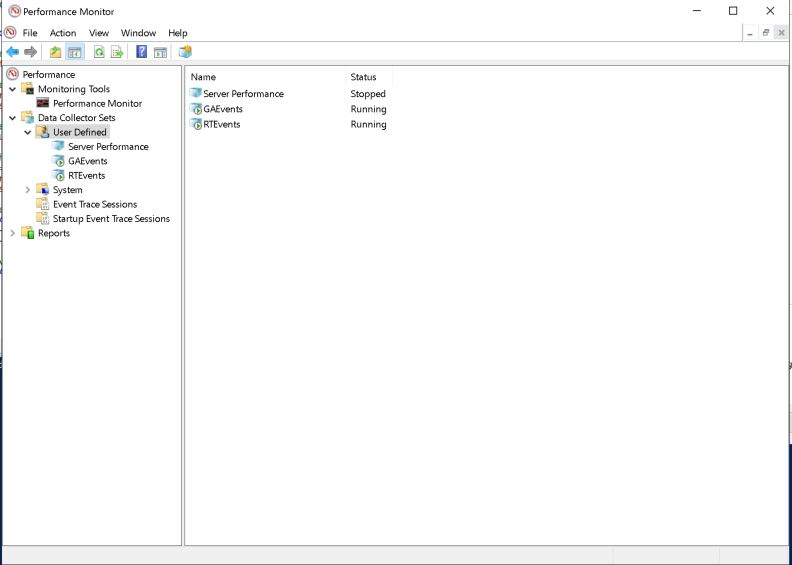792x565 pixels.
Task: Click the Performance root node icon
Action: 13,74
